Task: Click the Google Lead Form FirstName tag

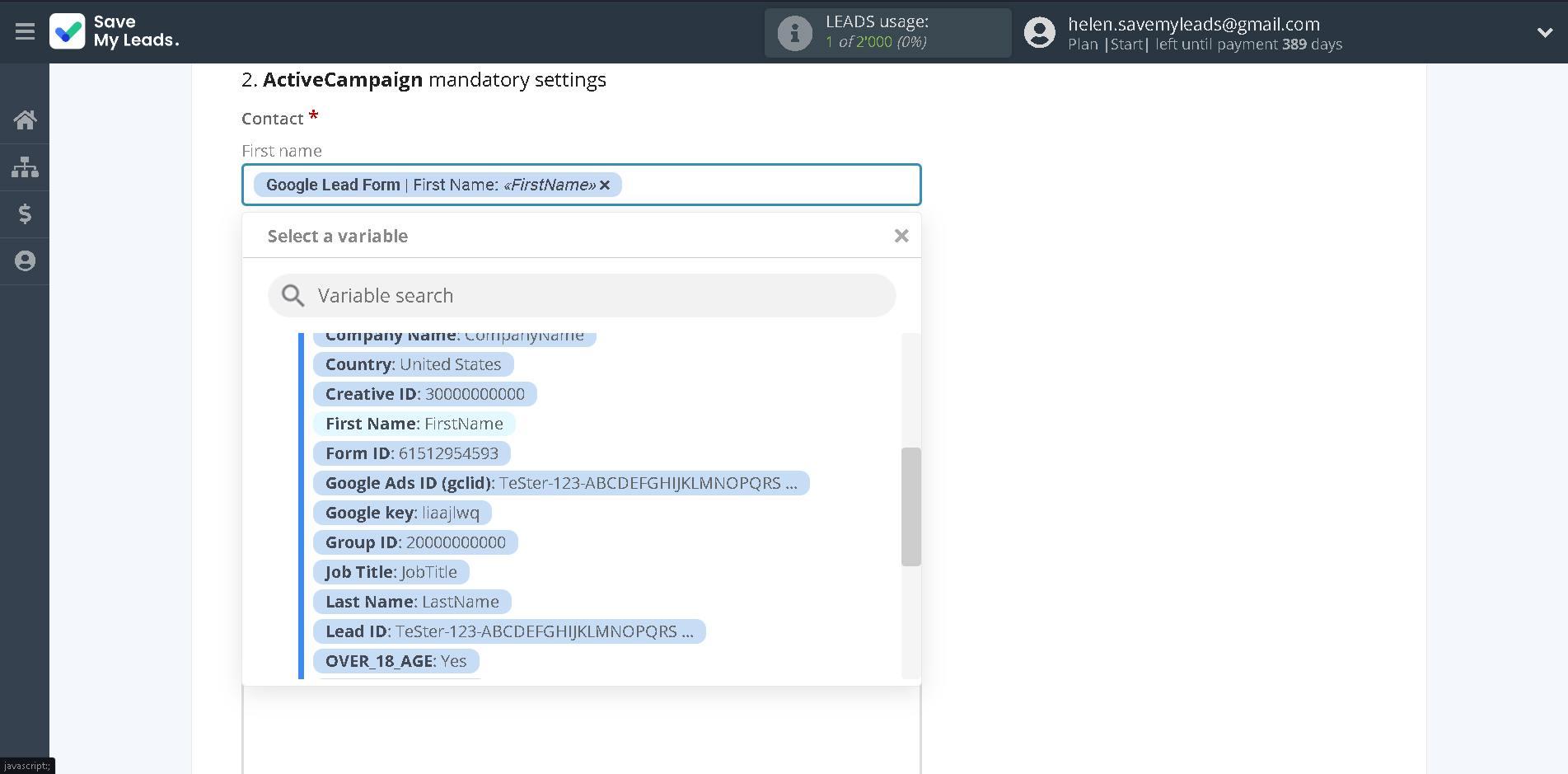Action: pos(438,185)
